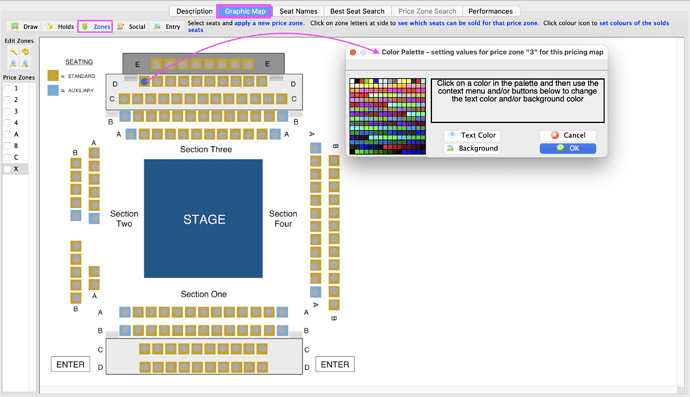Click the Text Color button

(x=472, y=135)
